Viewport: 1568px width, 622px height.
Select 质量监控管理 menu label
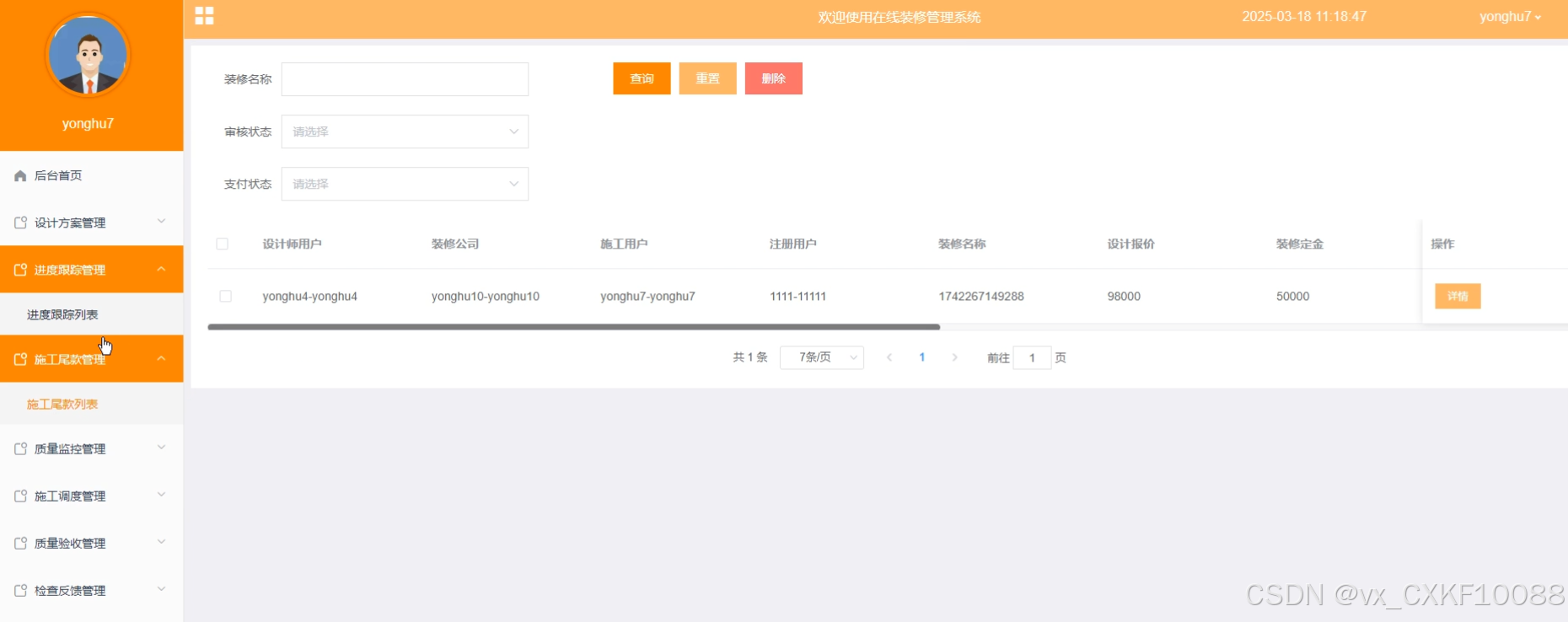pos(70,449)
